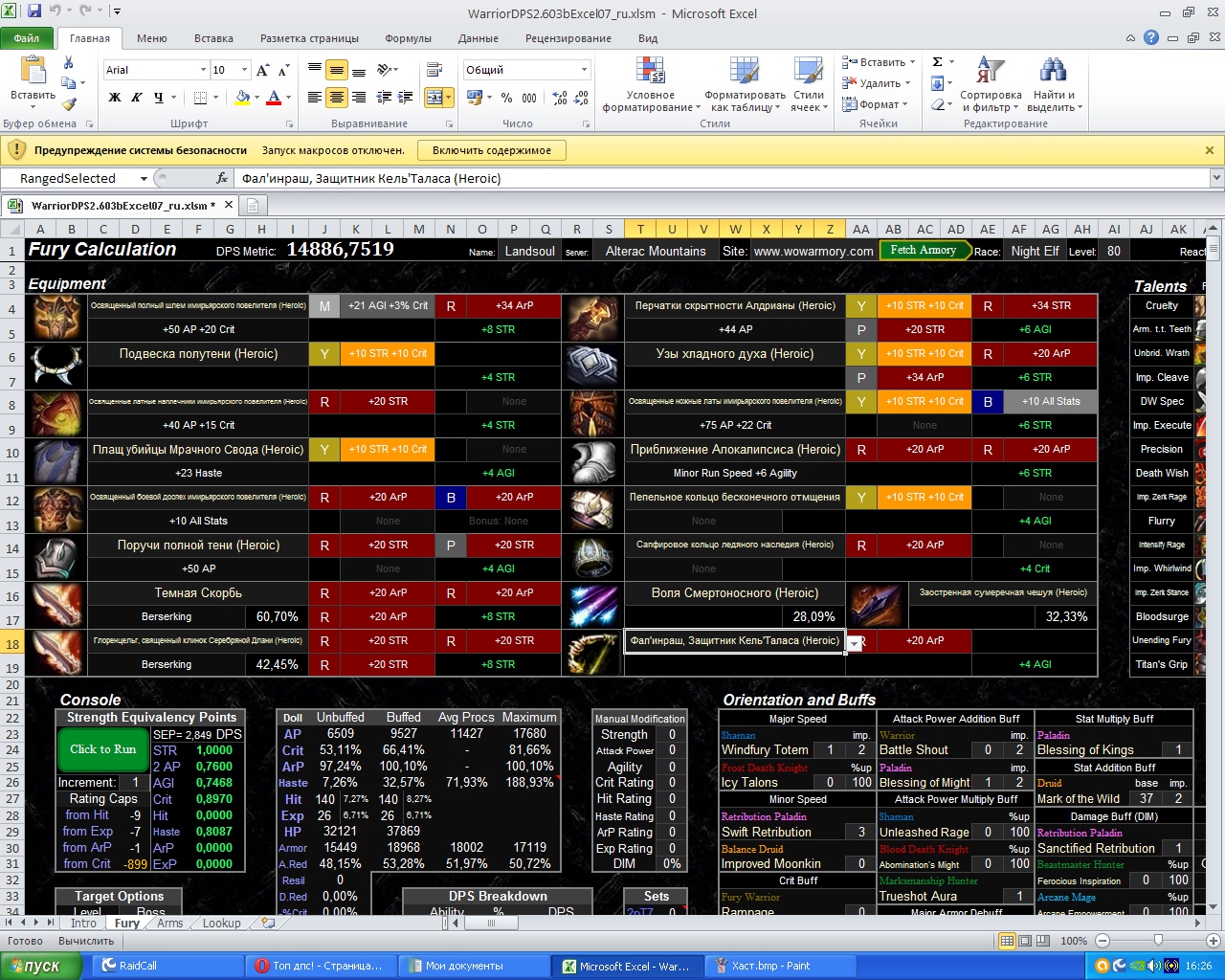The height and width of the screenshot is (980, 1225).
Task: Switch to the Рецензирование ribbon tab
Action: tap(568, 38)
